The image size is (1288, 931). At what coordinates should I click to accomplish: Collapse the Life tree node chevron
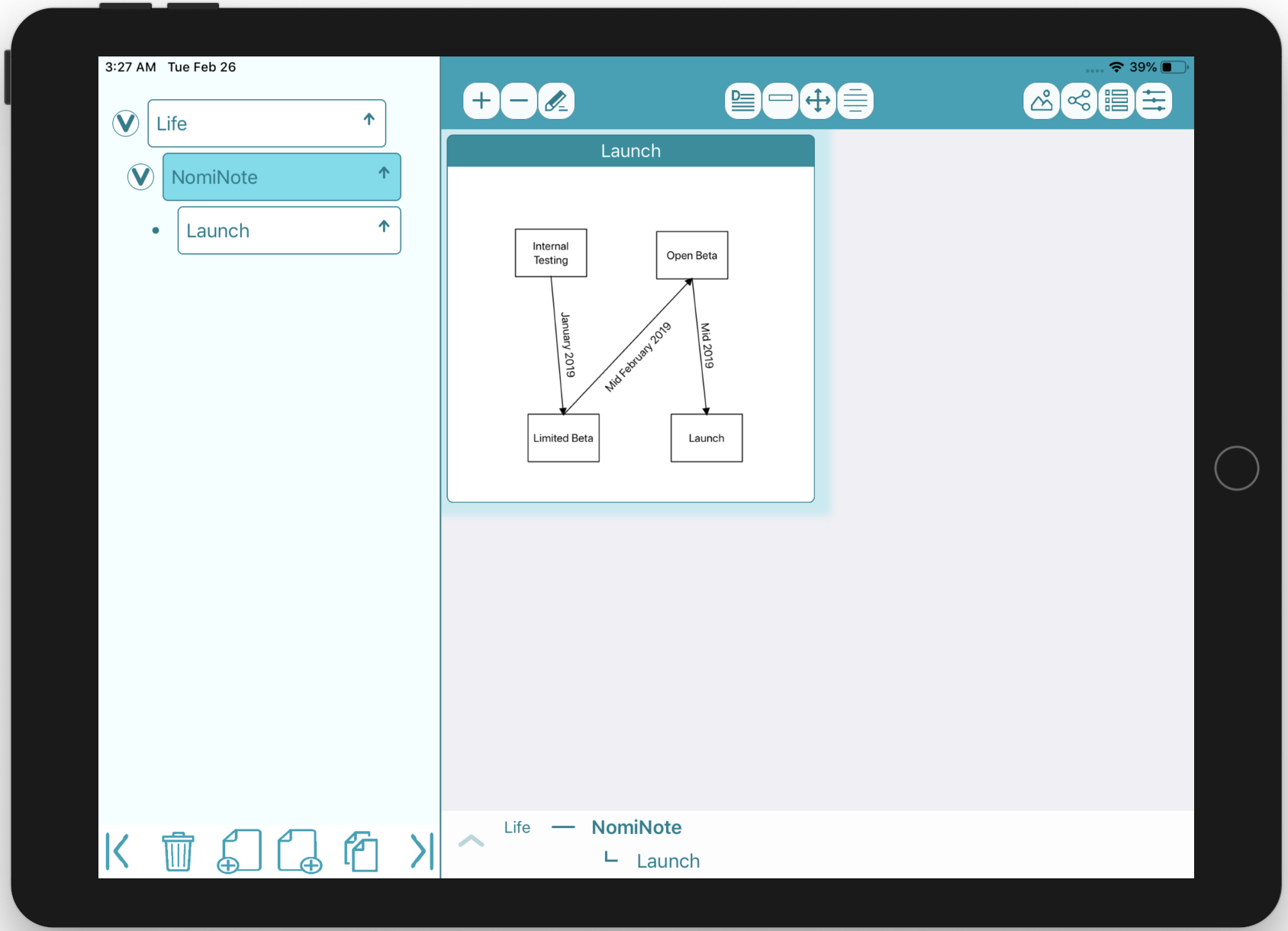coord(125,123)
